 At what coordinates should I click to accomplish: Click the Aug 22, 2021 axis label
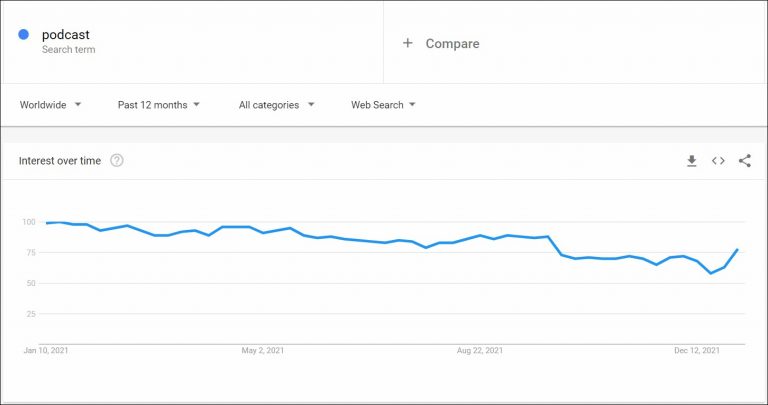pos(479,351)
